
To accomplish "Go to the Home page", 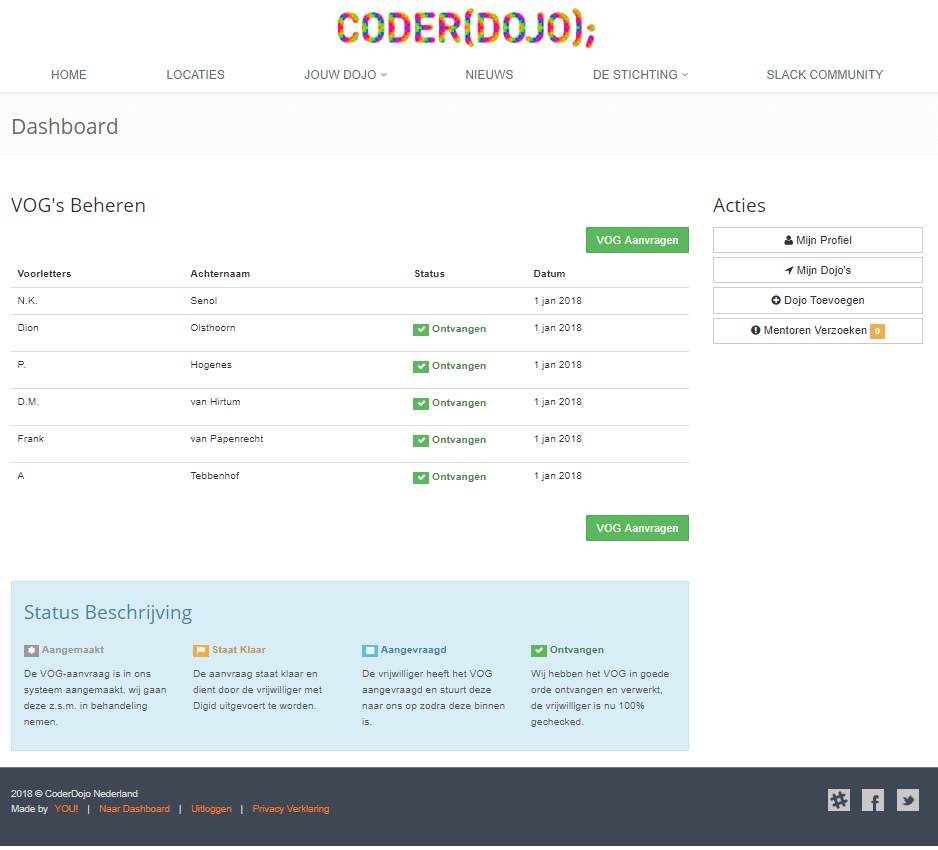I will click(x=69, y=75).
